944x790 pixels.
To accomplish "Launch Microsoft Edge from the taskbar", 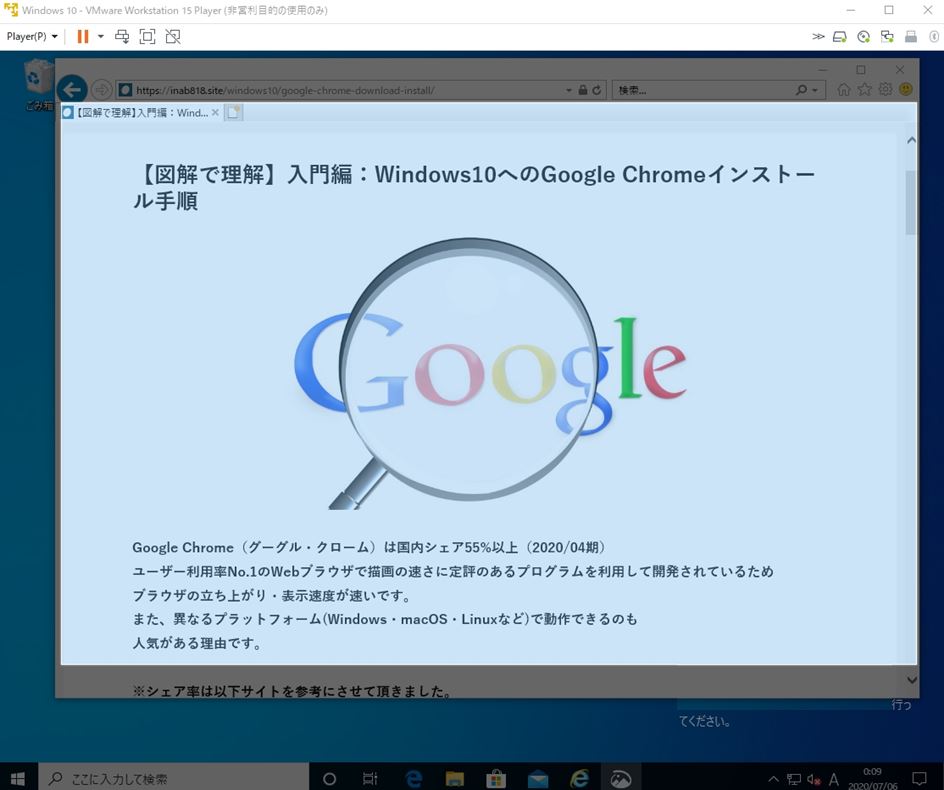I will (413, 779).
